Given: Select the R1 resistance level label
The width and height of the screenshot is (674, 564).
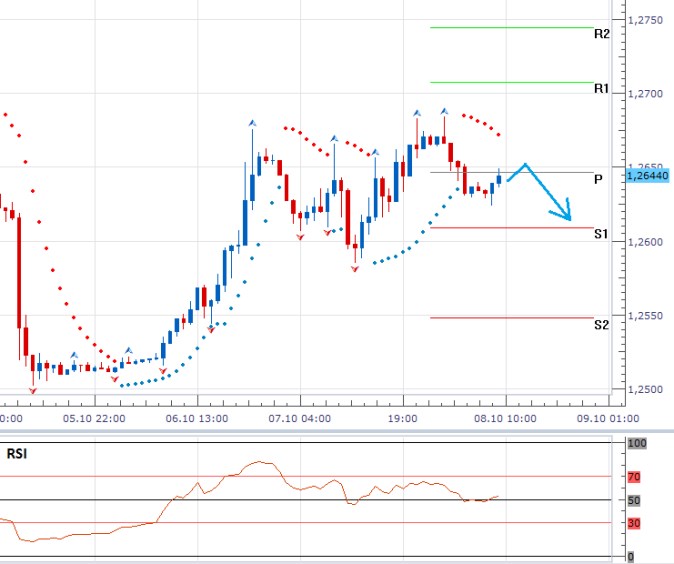Looking at the screenshot, I should pos(601,89).
